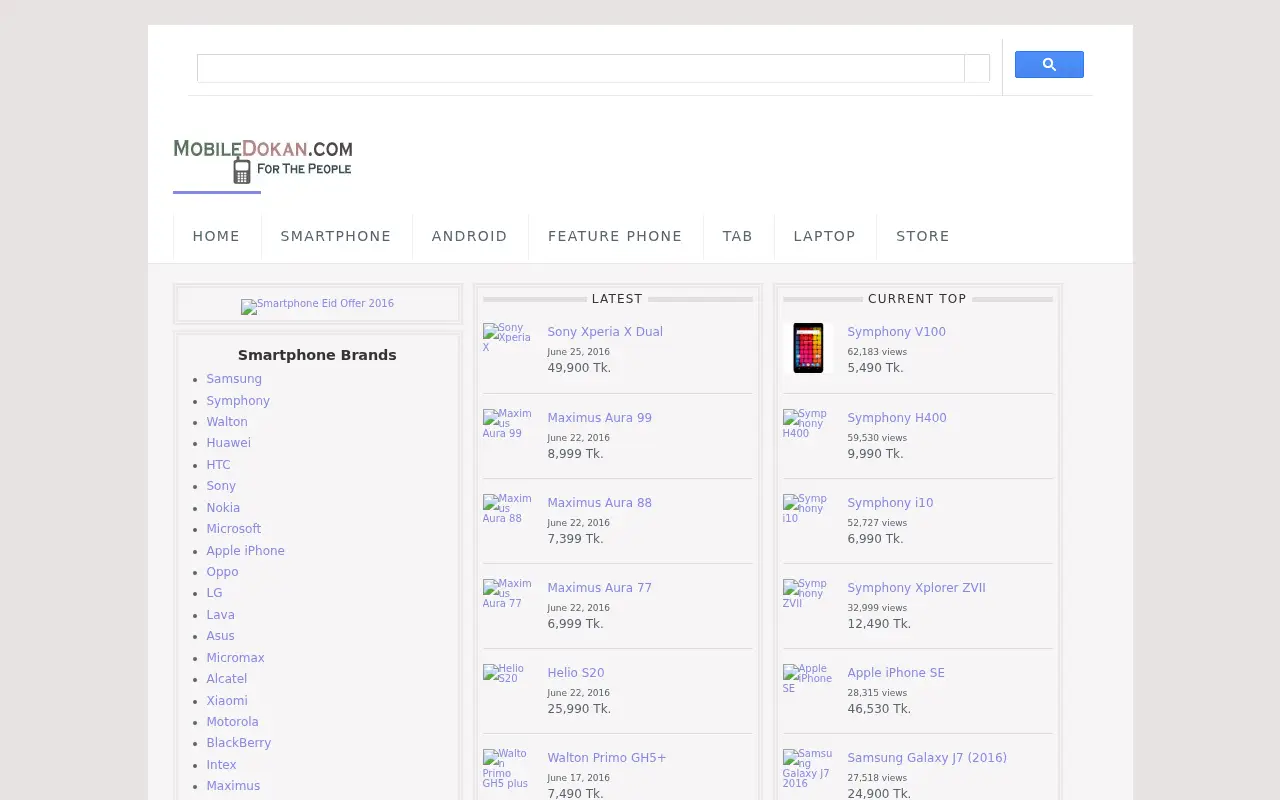The image size is (1280, 800).
Task: Open the Symphony V100 title link
Action: point(896,332)
